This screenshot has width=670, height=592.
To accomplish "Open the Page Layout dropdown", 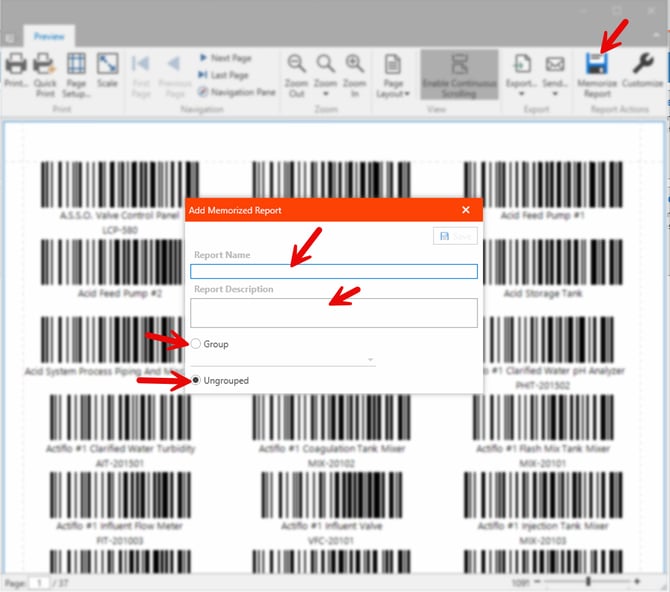I will click(x=393, y=74).
